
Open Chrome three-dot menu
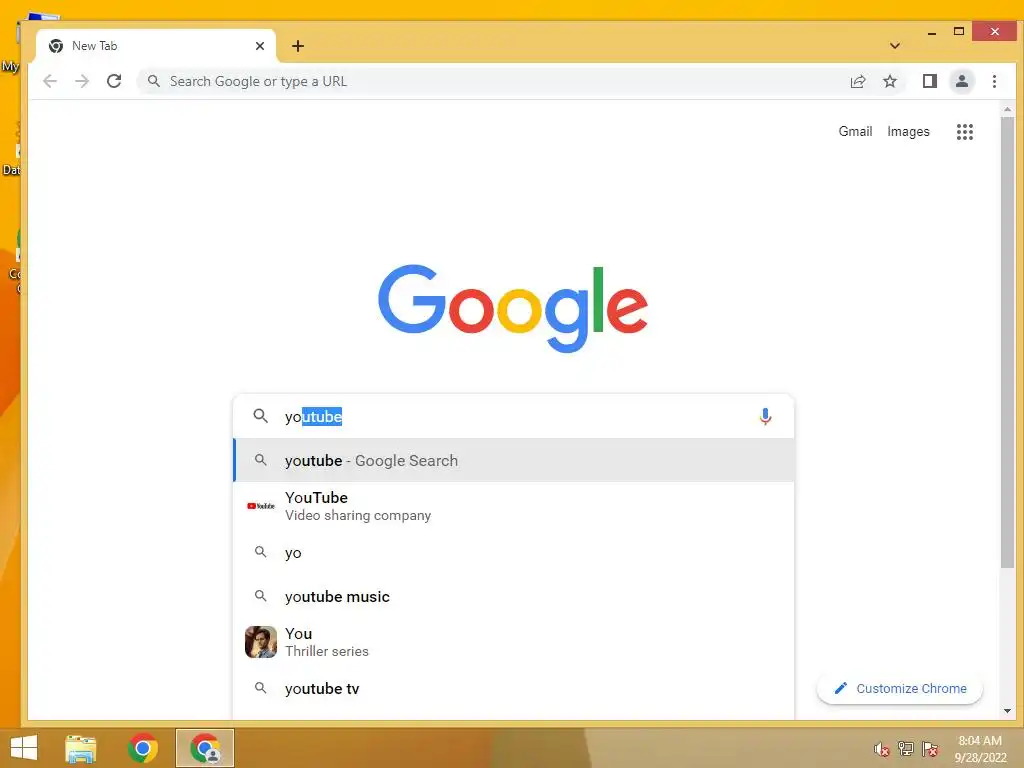pyautogui.click(x=994, y=81)
